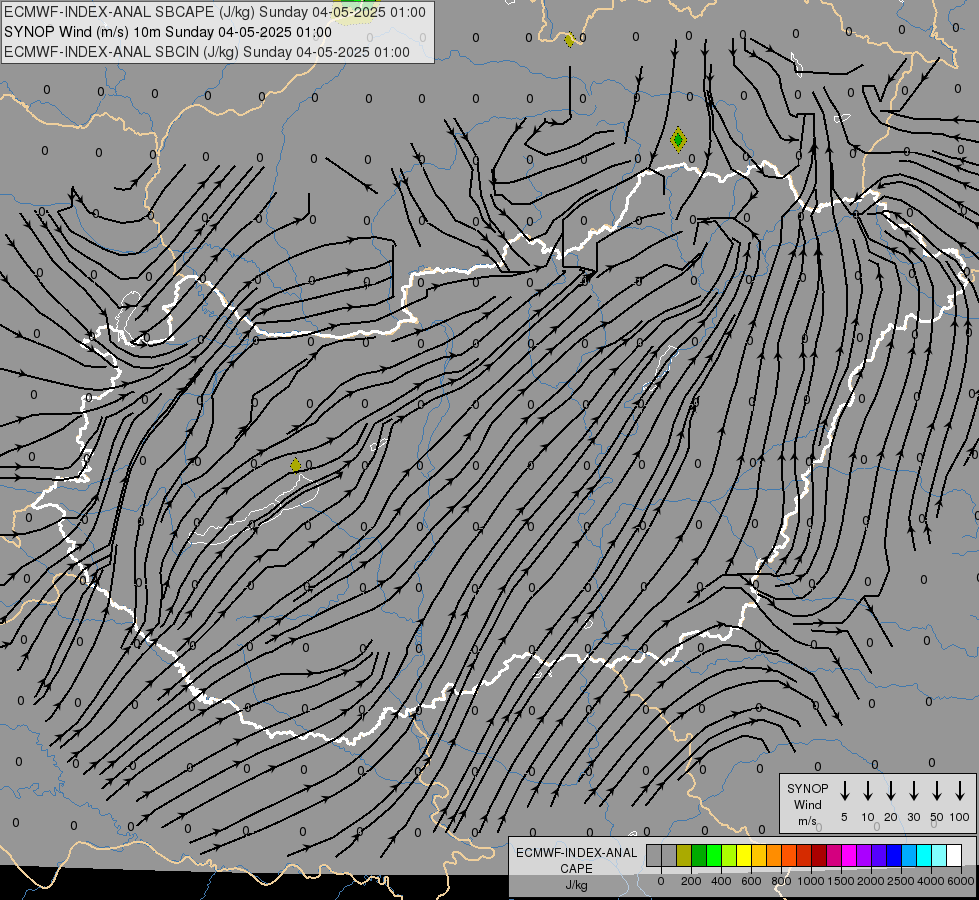Pick the bright green swatch in CAPE legend
Image resolution: width=979 pixels, height=900 pixels.
(x=714, y=855)
